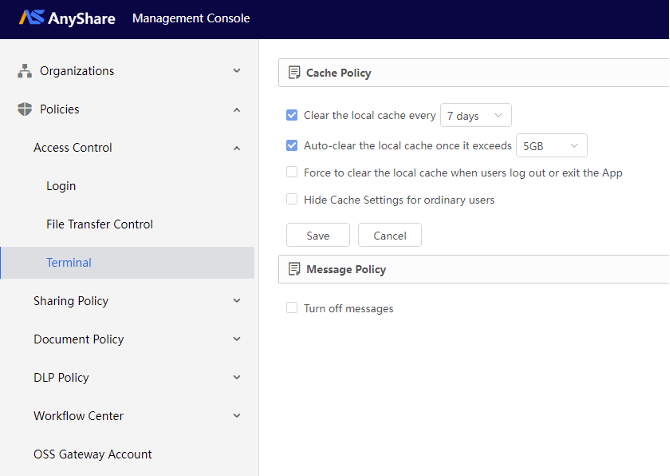Expand the DLP Policy chevron
The width and height of the screenshot is (670, 476).
pyautogui.click(x=237, y=377)
